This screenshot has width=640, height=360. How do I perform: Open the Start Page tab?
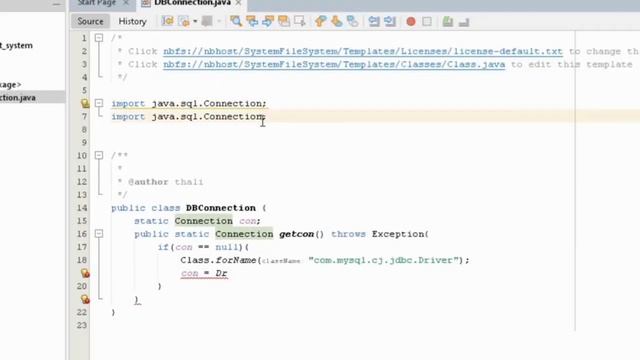click(x=97, y=3)
